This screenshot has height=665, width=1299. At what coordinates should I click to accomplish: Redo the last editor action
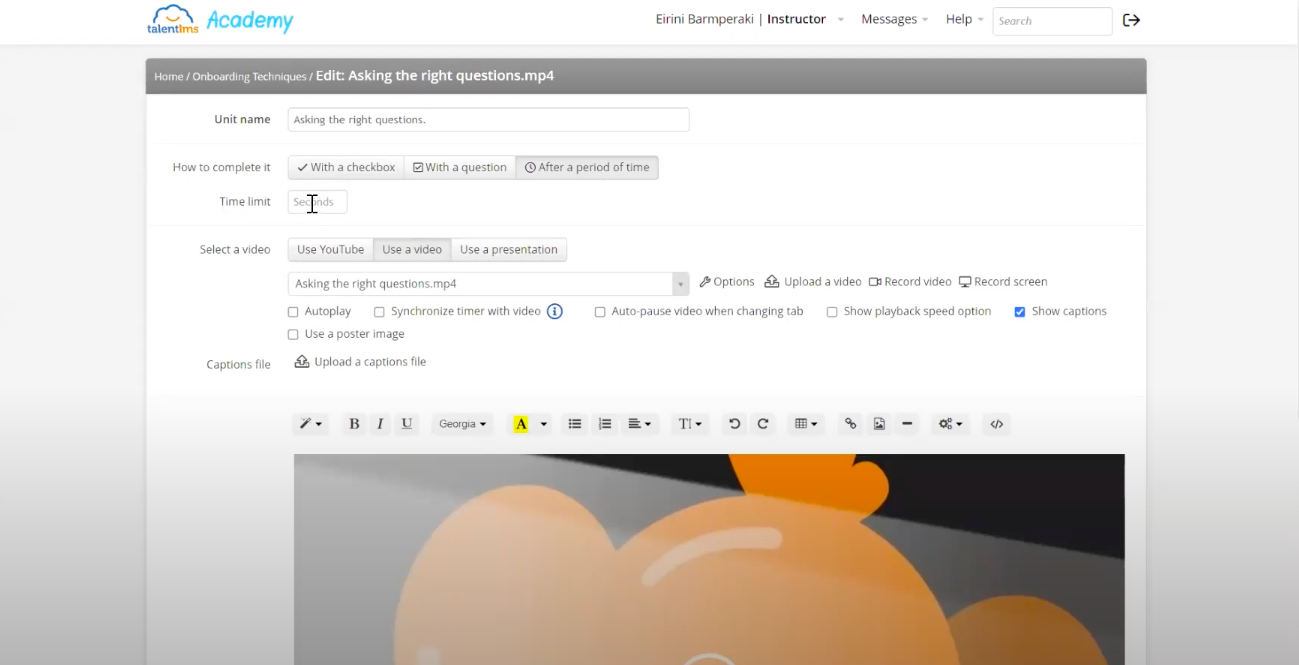(762, 424)
